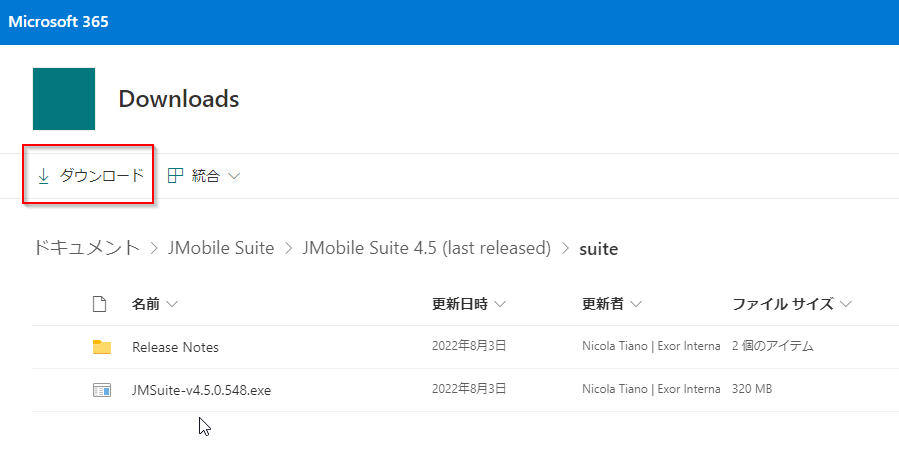Screen dimensions: 899x449
Task: Go to ドキュメント breadcrumb
Action: pyautogui.click(x=87, y=248)
